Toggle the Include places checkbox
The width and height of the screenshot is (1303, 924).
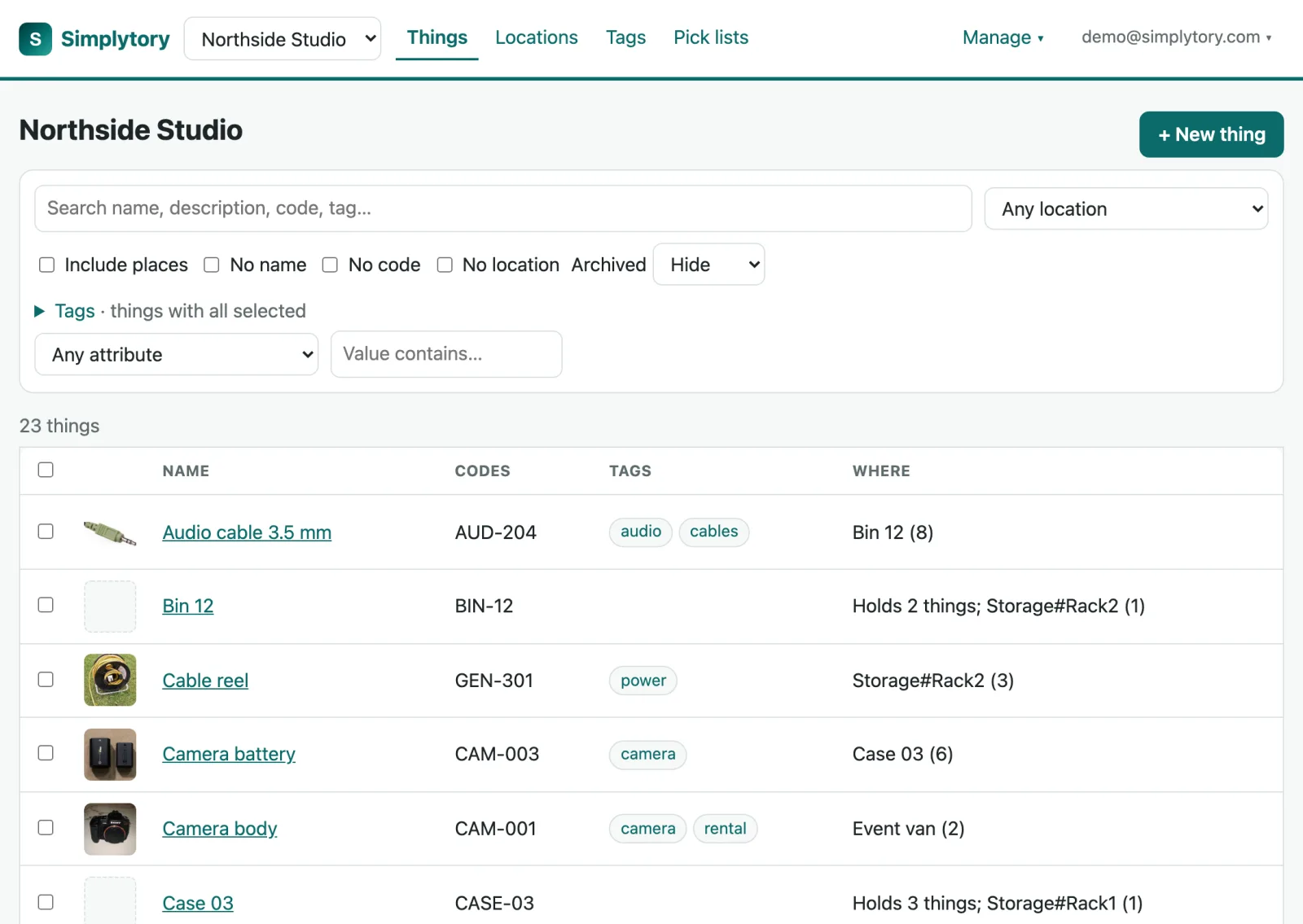tap(47, 265)
